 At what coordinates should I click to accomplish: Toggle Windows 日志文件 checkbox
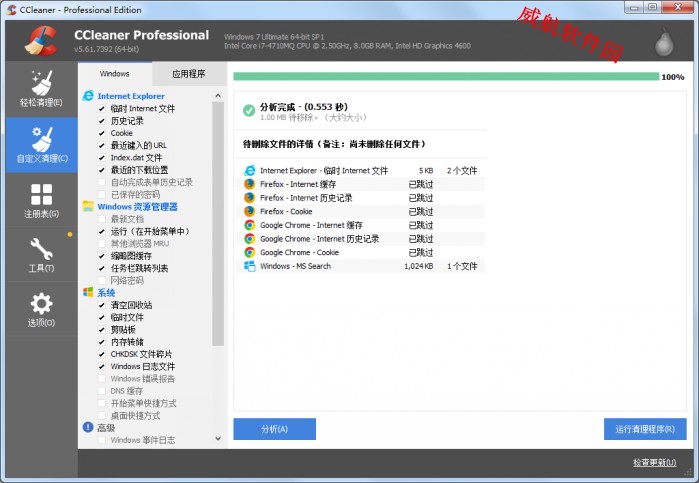pos(102,367)
